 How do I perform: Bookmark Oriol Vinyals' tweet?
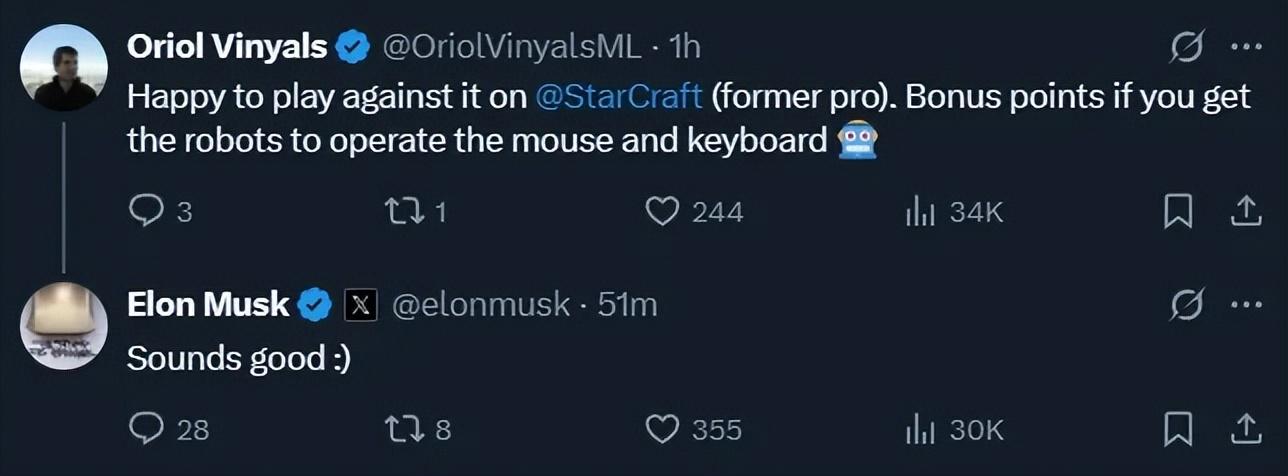click(x=1179, y=211)
